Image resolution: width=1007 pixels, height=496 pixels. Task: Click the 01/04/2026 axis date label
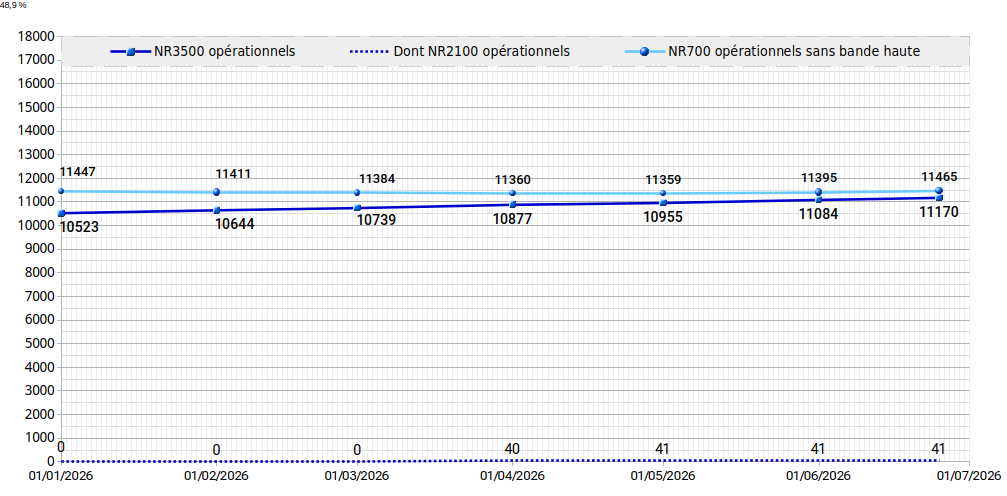[512, 476]
